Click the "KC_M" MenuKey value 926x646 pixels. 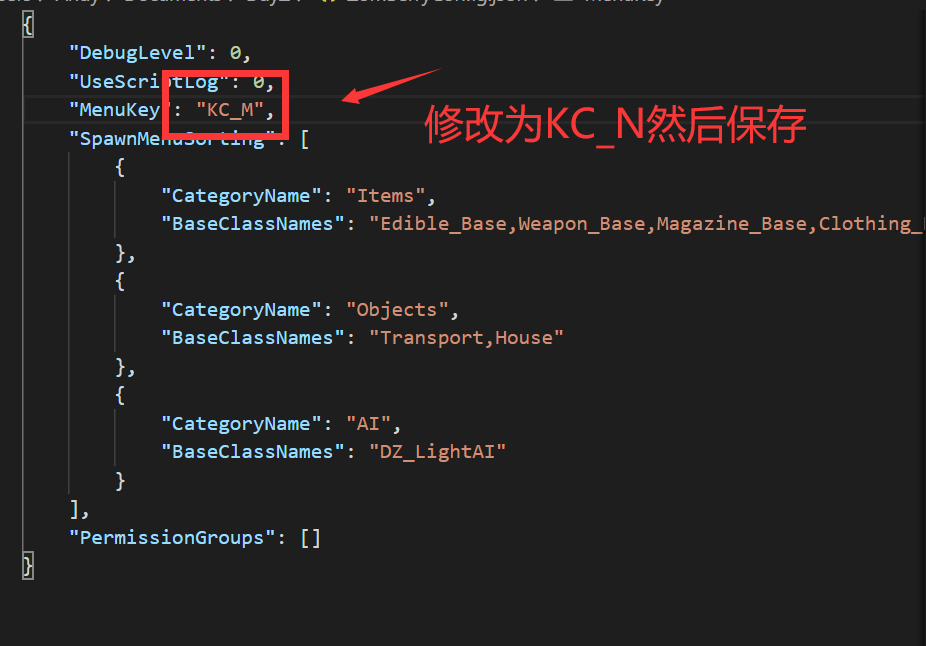(230, 110)
